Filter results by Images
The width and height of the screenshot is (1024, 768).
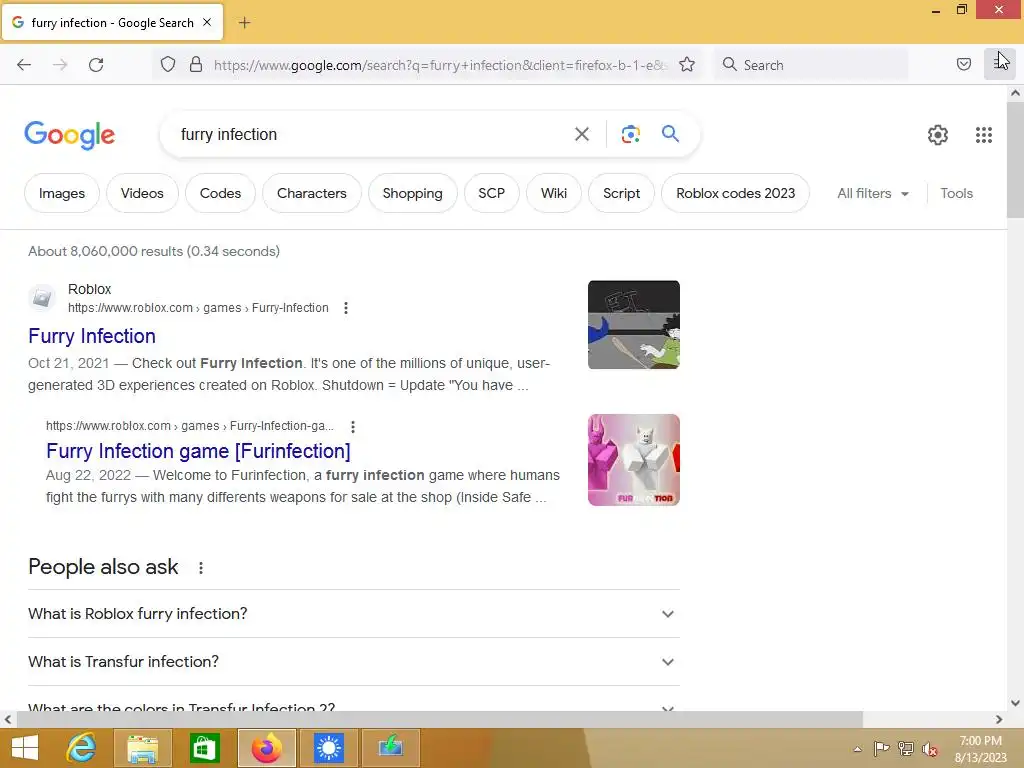(x=62, y=193)
